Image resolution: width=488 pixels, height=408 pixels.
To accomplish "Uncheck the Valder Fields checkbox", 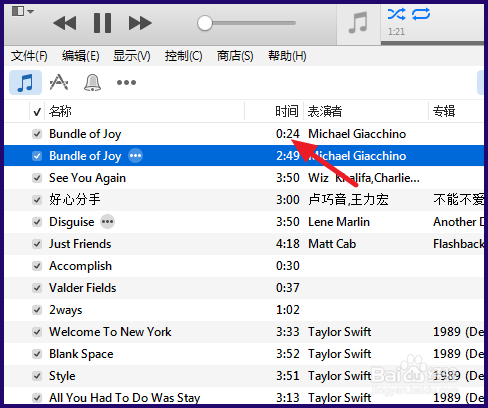I will coord(37,288).
